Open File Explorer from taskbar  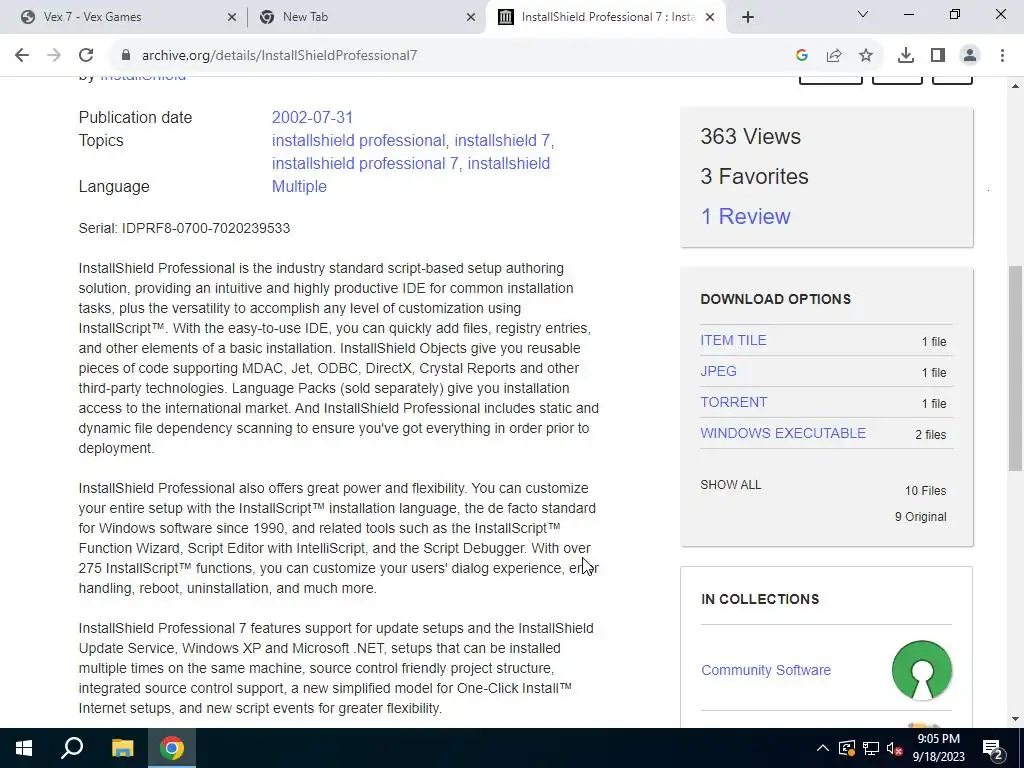point(122,748)
